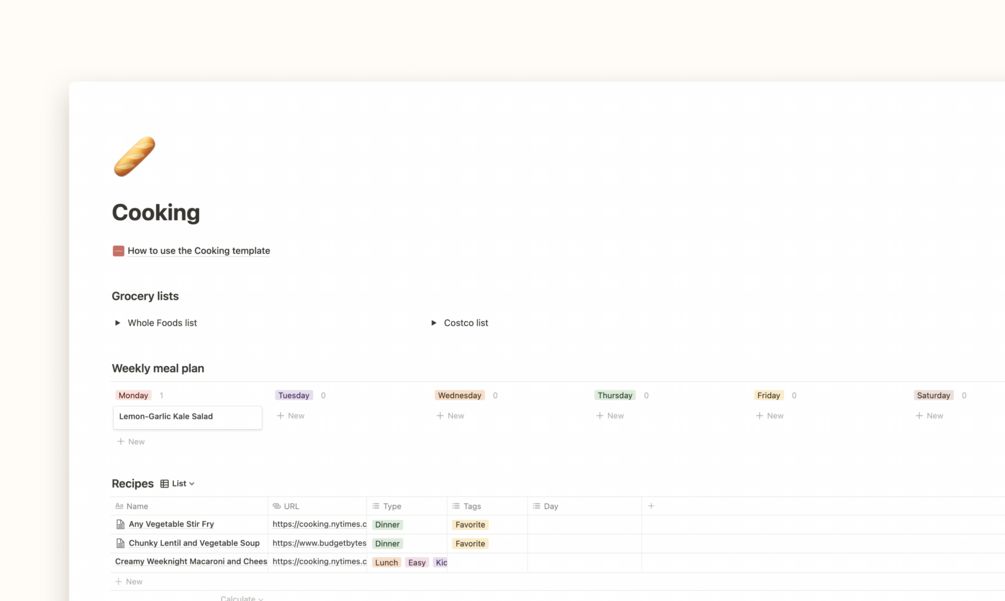The image size is (1005, 601).
Task: Click the Name column header
Action: click(x=189, y=506)
